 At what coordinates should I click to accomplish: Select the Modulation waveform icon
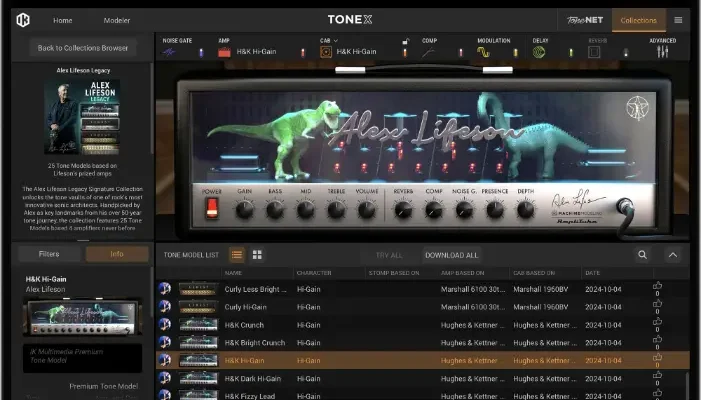[x=484, y=52]
